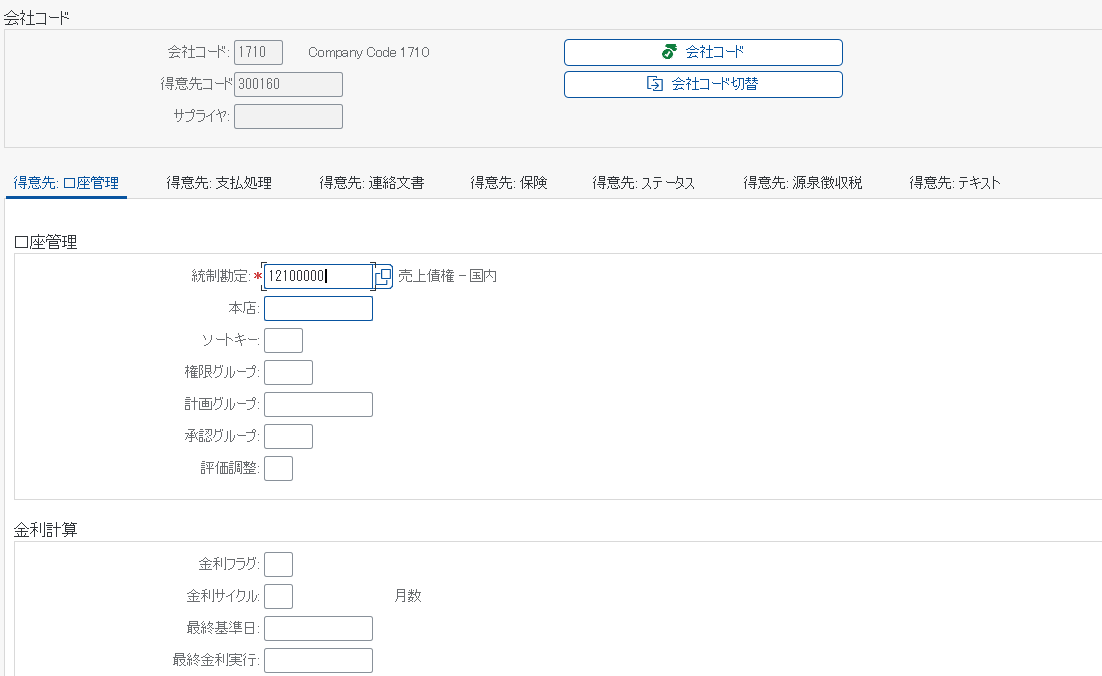Select the 計画グループ input field
This screenshot has height=676, width=1102.
pos(318,404)
